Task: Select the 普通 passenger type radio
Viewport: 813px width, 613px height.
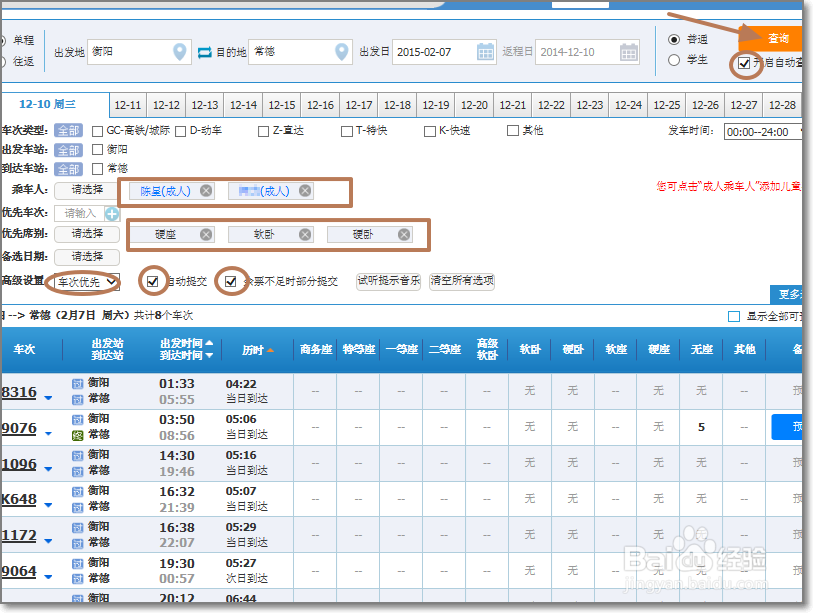Action: click(x=674, y=39)
